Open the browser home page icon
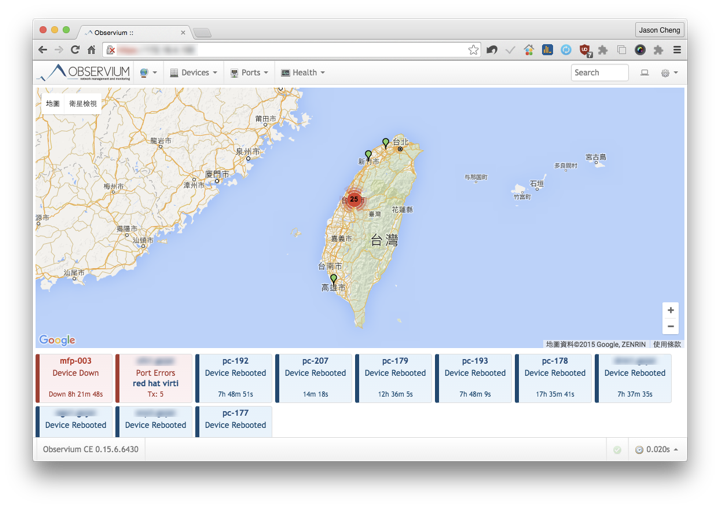This screenshot has width=720, height=508. [91, 50]
